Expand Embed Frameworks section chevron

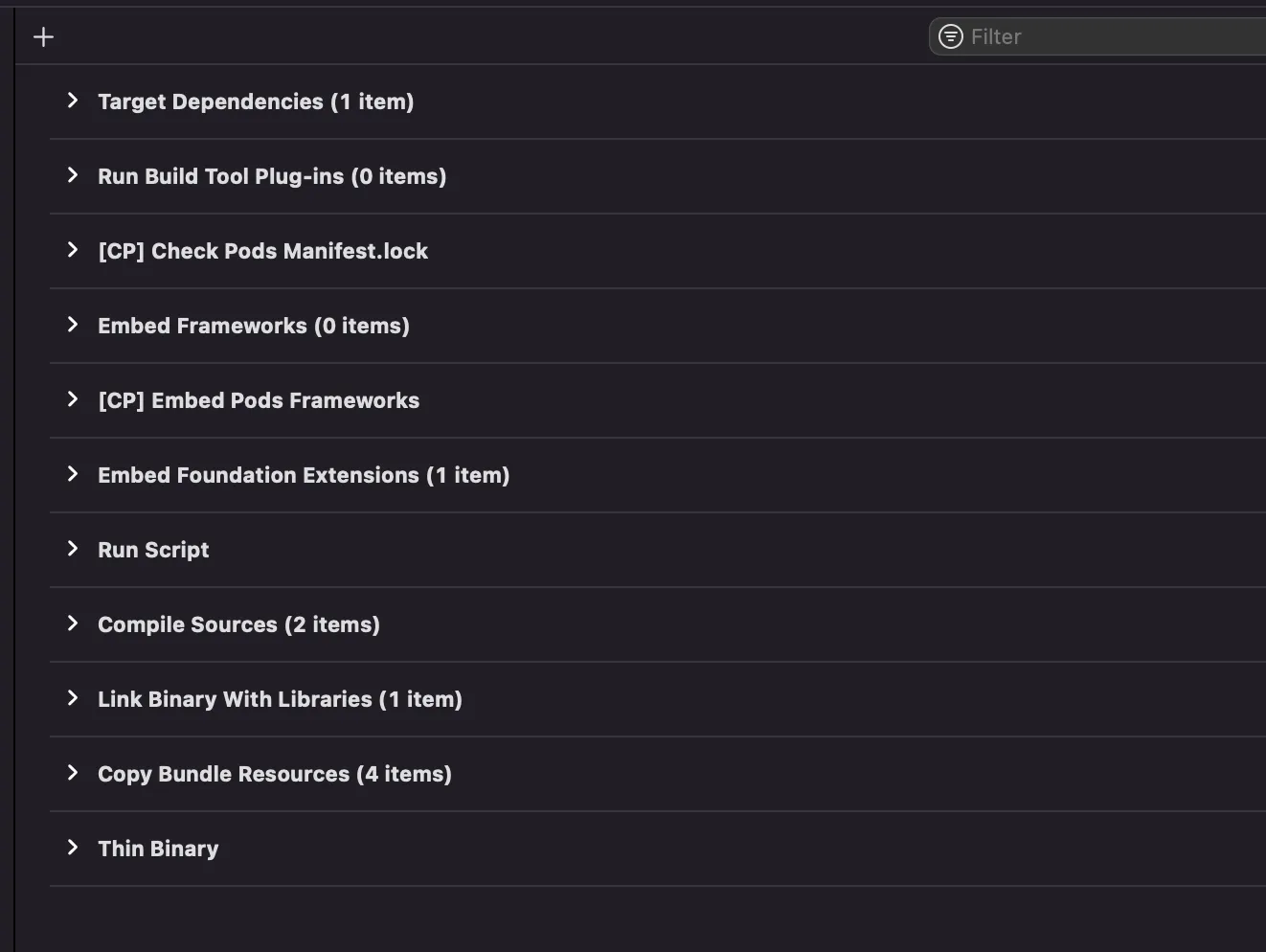tap(73, 325)
